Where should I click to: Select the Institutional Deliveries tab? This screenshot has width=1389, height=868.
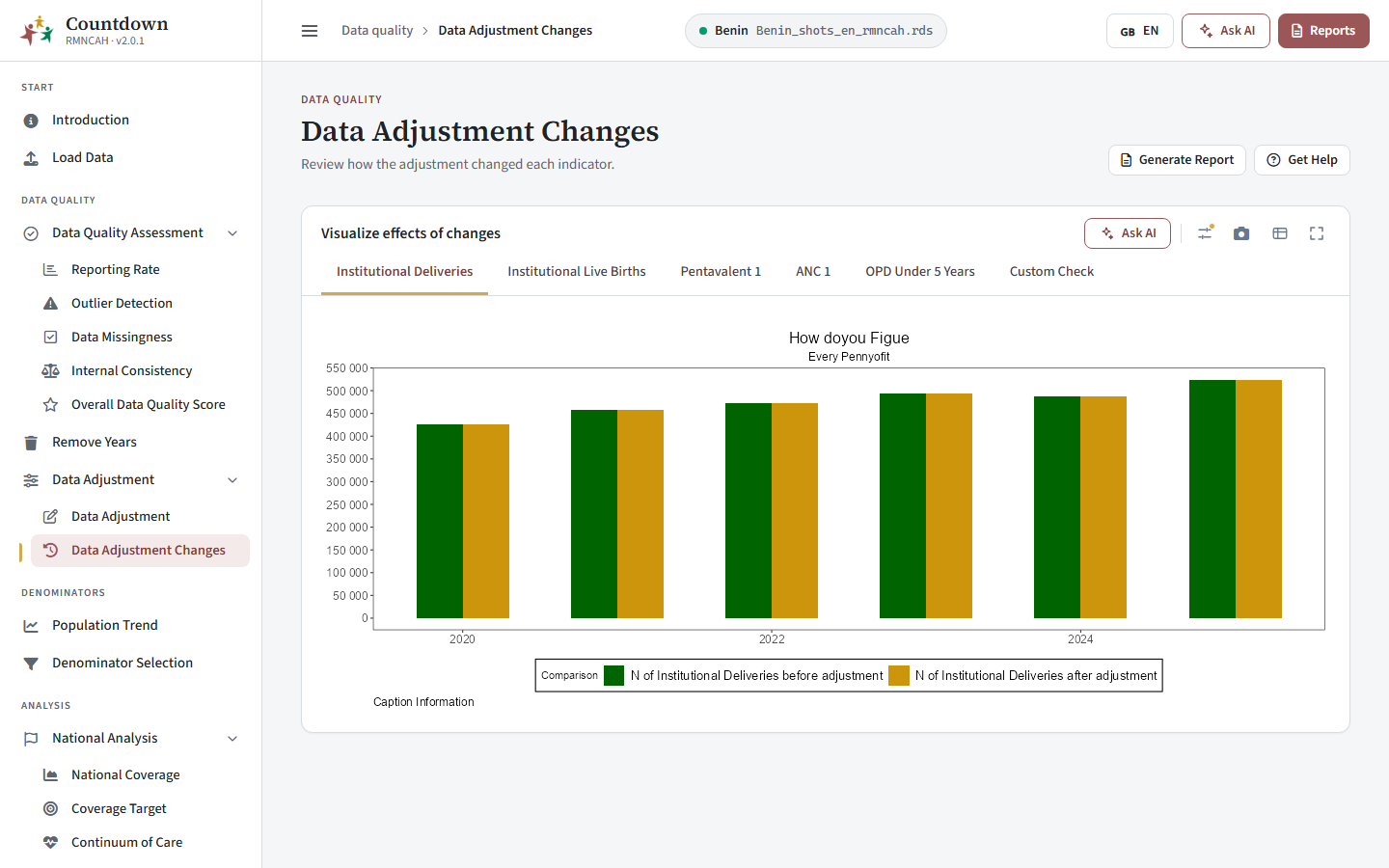tap(404, 272)
